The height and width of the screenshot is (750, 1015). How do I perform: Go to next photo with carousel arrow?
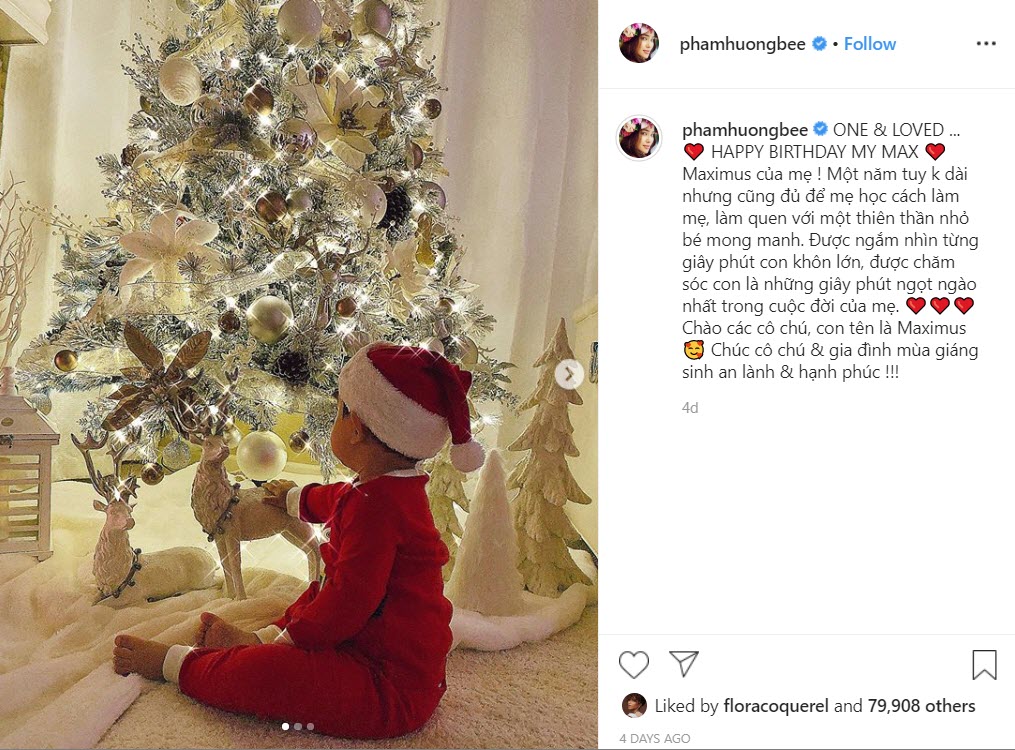[569, 374]
